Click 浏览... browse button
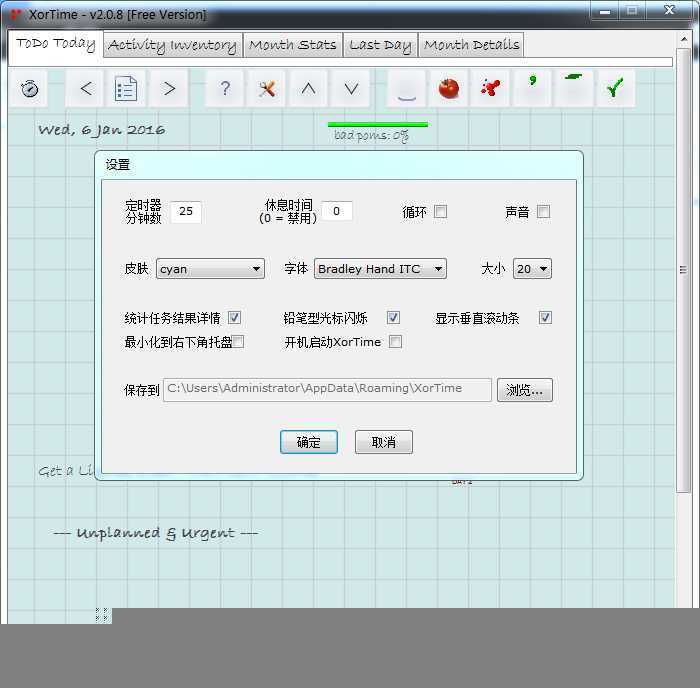The height and width of the screenshot is (688, 700). (x=525, y=390)
